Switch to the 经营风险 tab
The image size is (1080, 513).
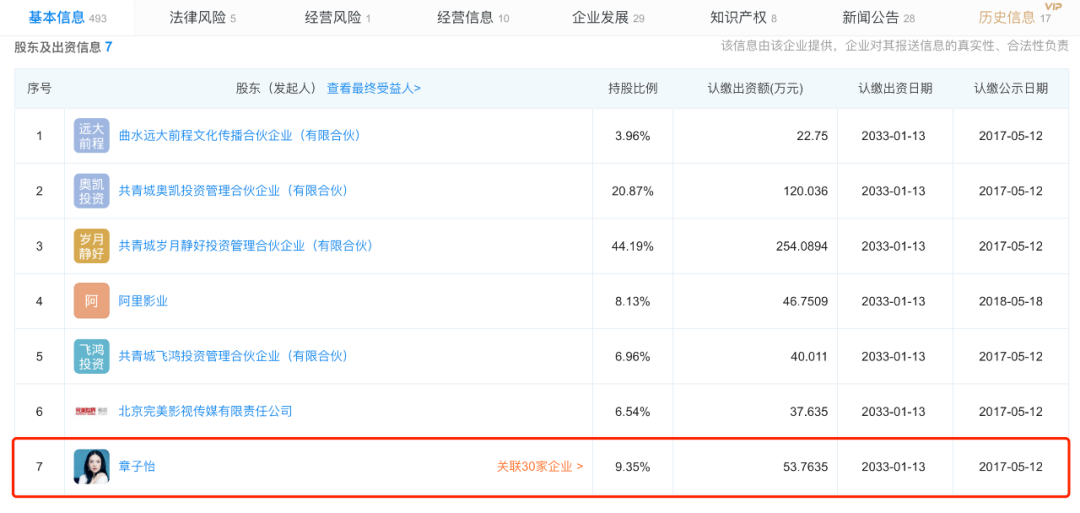[338, 18]
